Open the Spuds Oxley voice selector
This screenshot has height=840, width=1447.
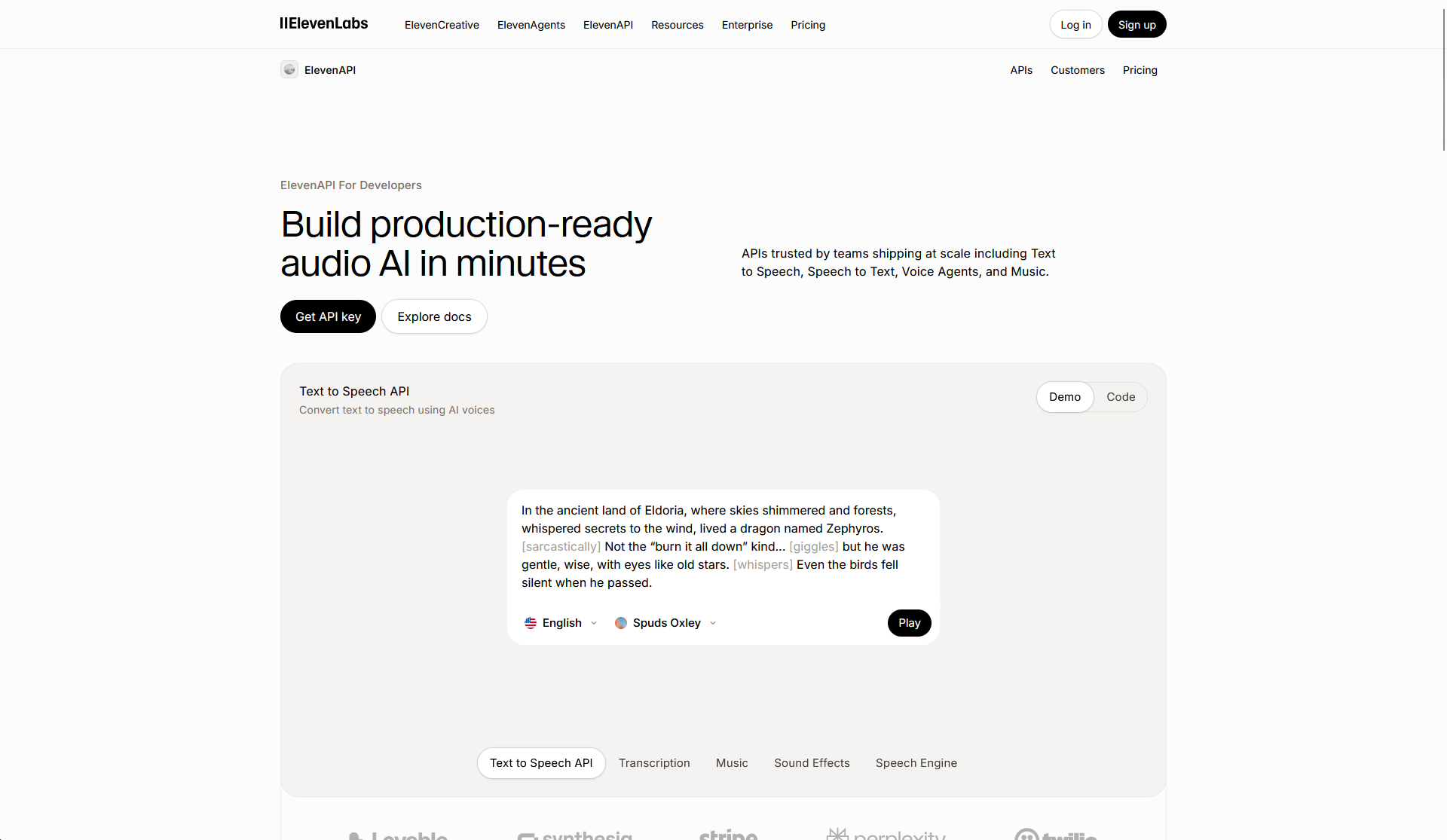click(x=665, y=623)
